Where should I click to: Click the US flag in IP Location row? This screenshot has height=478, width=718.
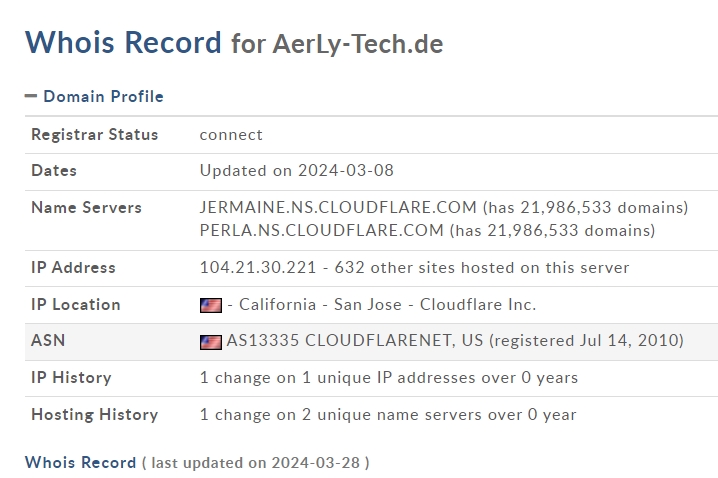pyautogui.click(x=211, y=305)
